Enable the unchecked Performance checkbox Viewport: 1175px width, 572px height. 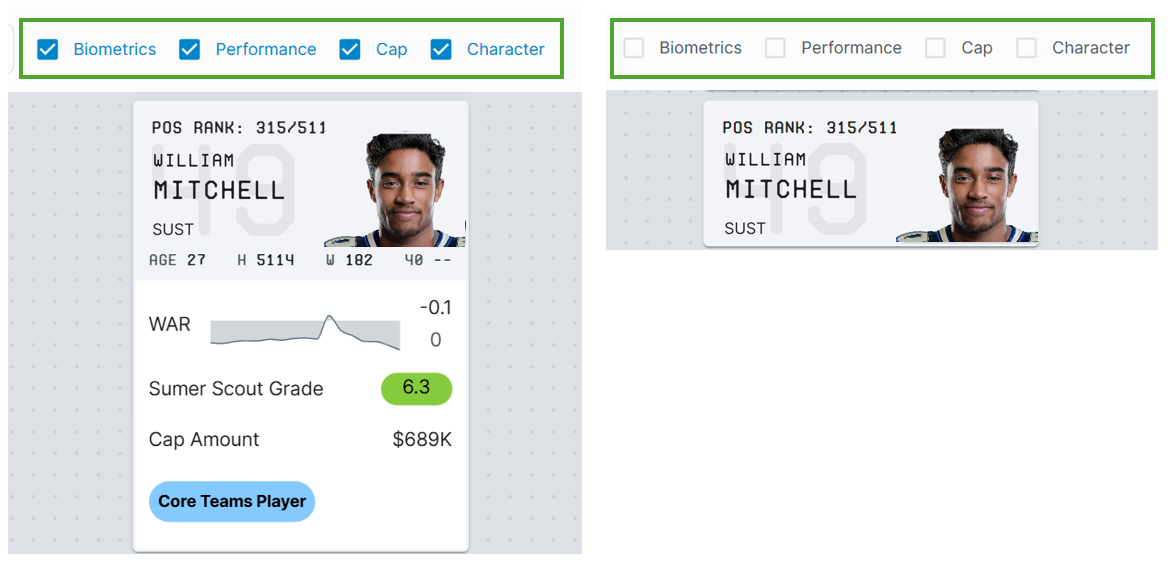click(x=775, y=48)
